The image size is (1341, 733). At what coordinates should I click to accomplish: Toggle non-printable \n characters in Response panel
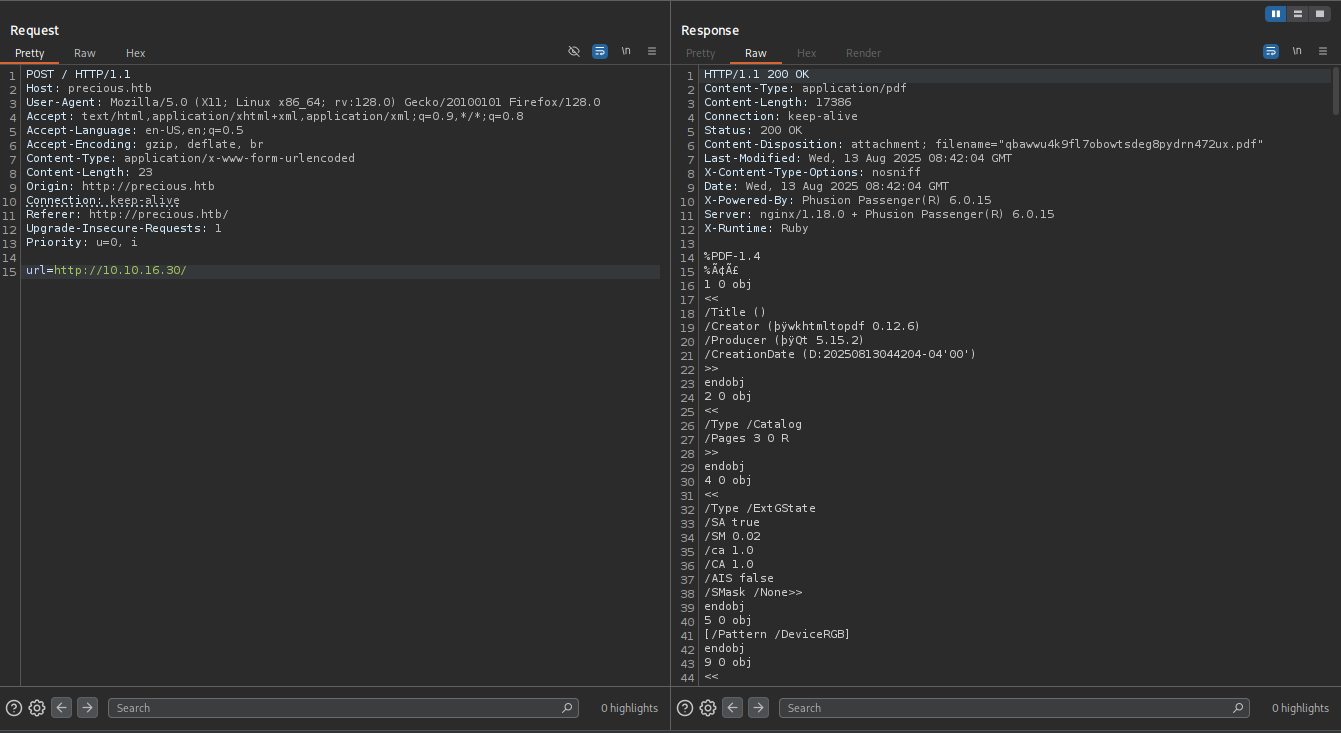[1297, 51]
